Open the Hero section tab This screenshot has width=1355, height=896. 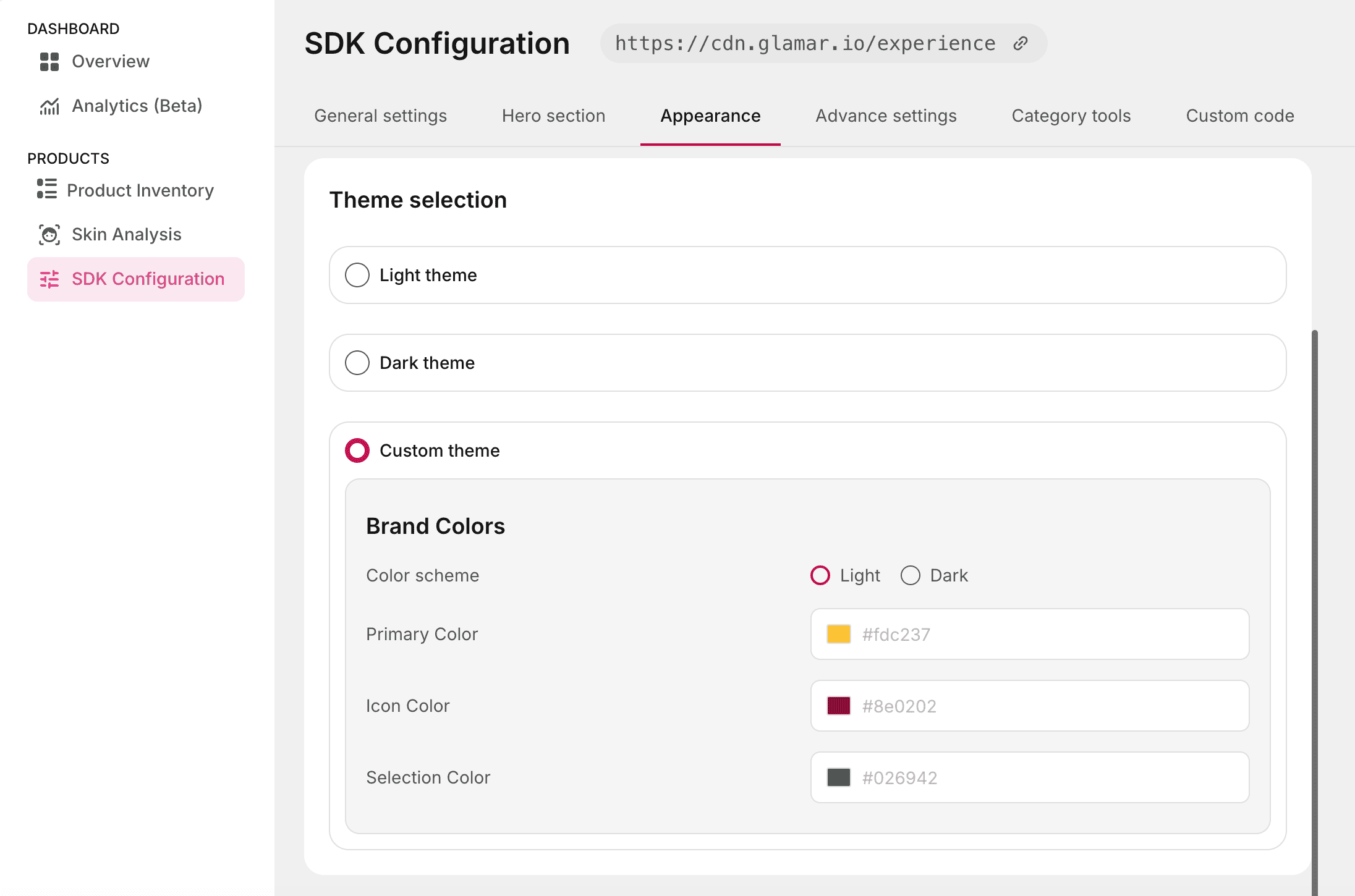pos(553,116)
